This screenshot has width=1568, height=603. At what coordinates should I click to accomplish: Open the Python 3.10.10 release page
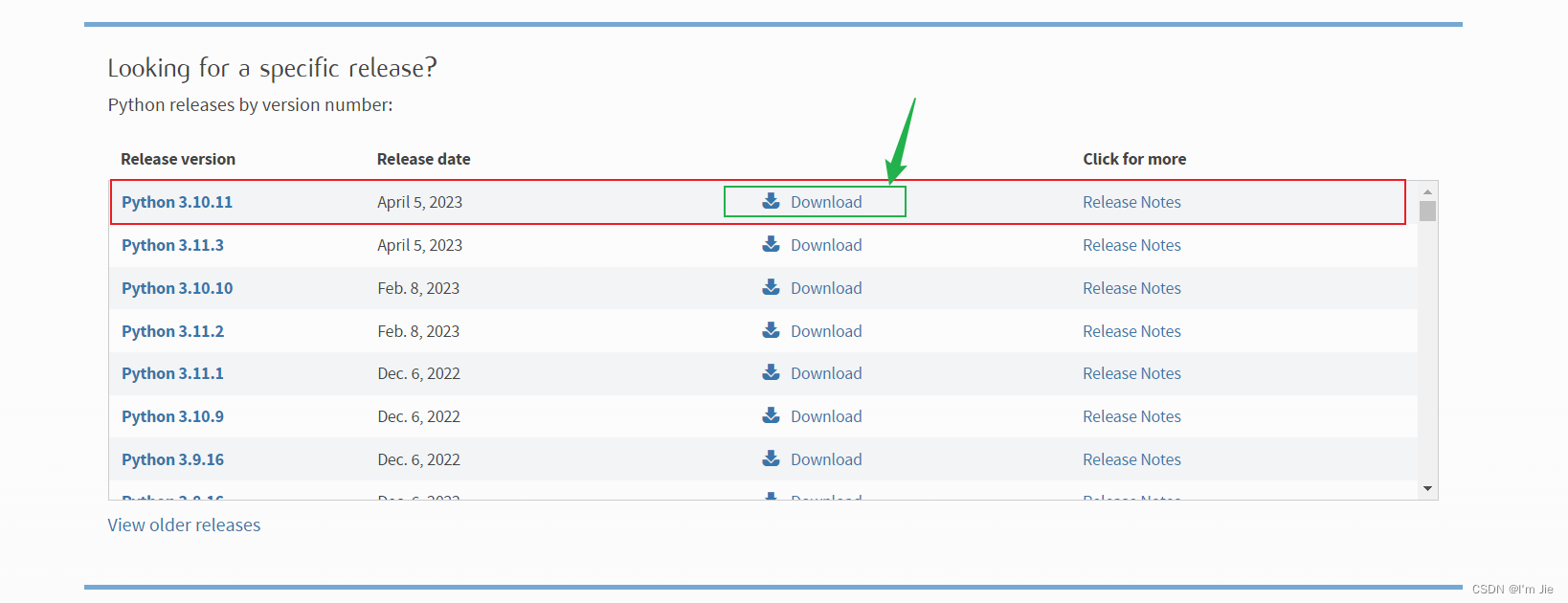click(177, 288)
